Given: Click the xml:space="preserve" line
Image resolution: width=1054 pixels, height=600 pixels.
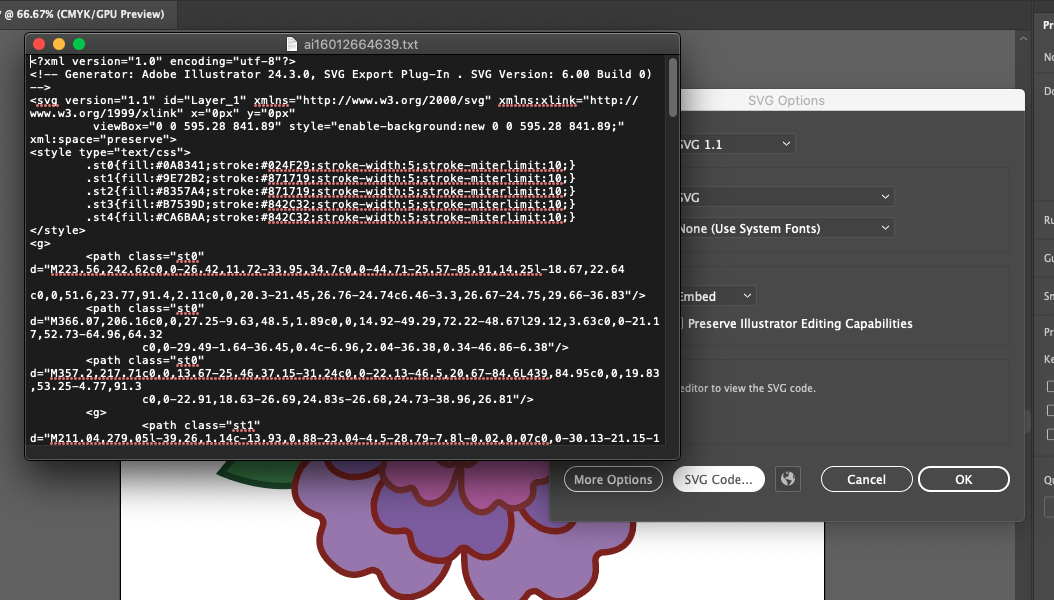Looking at the screenshot, I should [103, 140].
